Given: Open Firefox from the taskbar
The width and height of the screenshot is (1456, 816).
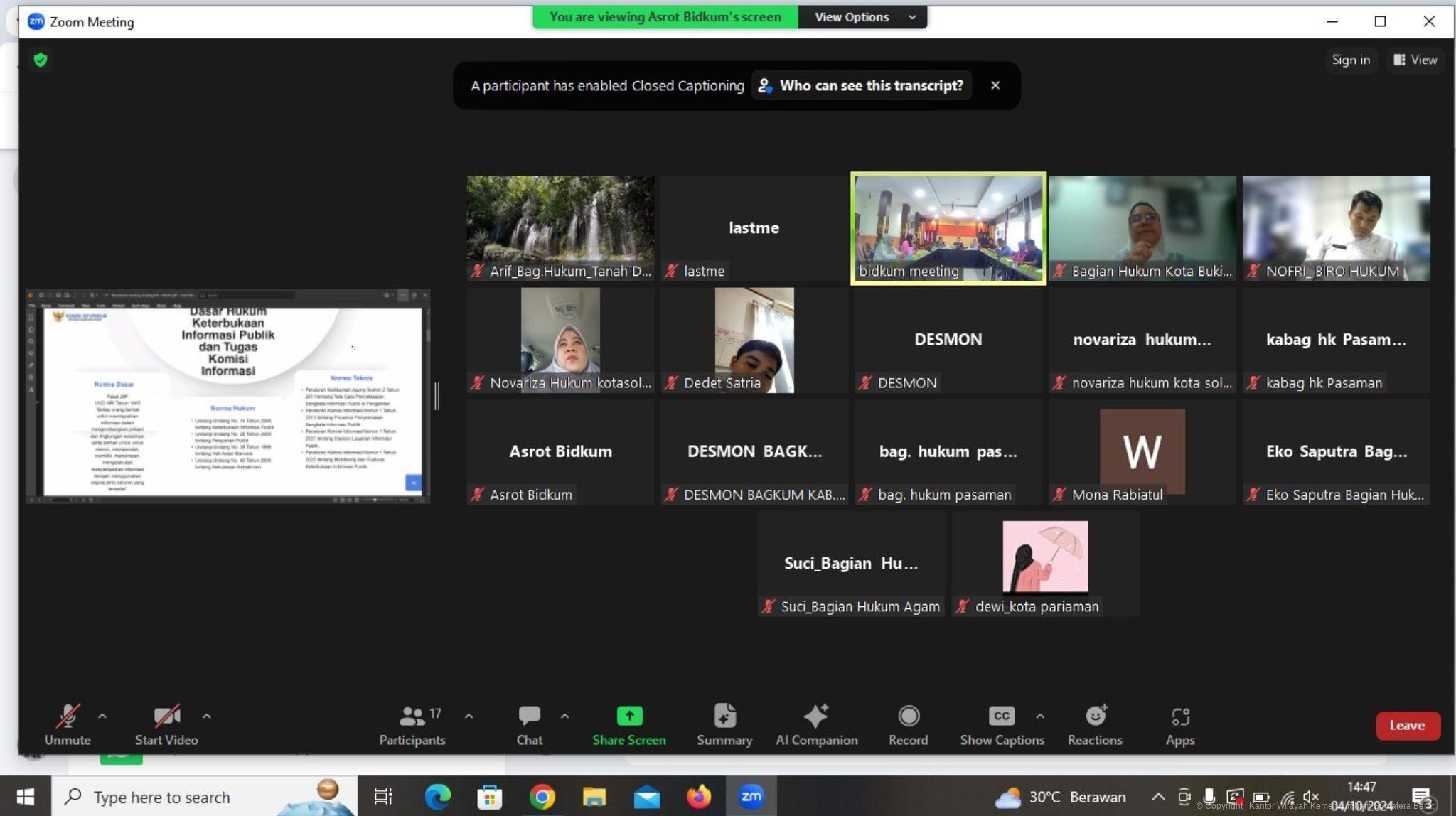Looking at the screenshot, I should [699, 797].
